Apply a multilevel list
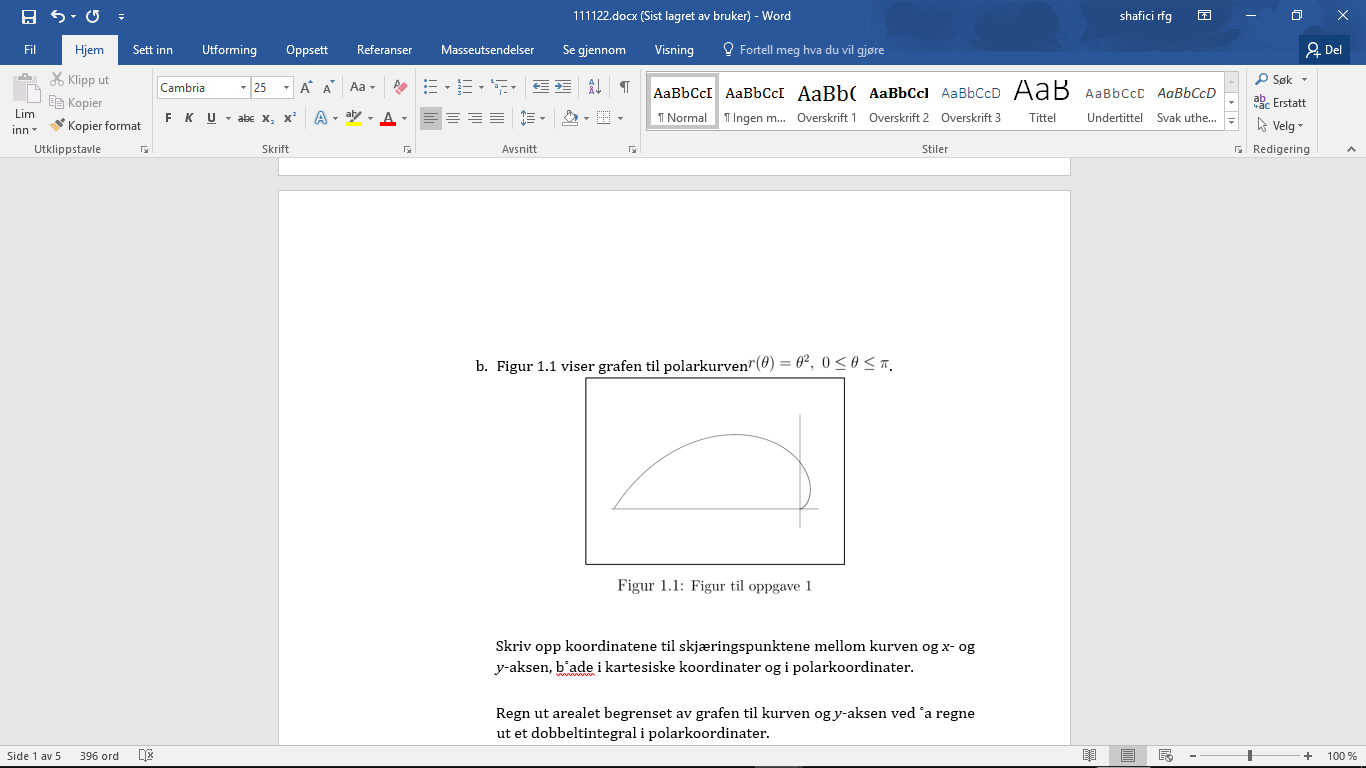Viewport: 1366px width, 768px height. coord(499,88)
